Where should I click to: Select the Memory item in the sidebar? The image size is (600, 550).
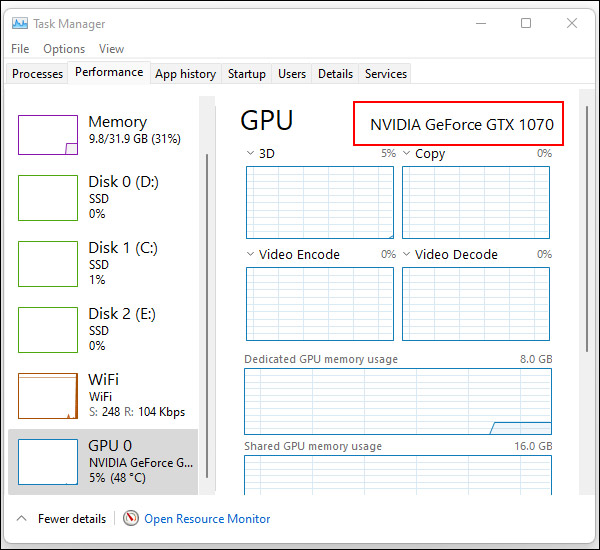pyautogui.click(x=103, y=135)
